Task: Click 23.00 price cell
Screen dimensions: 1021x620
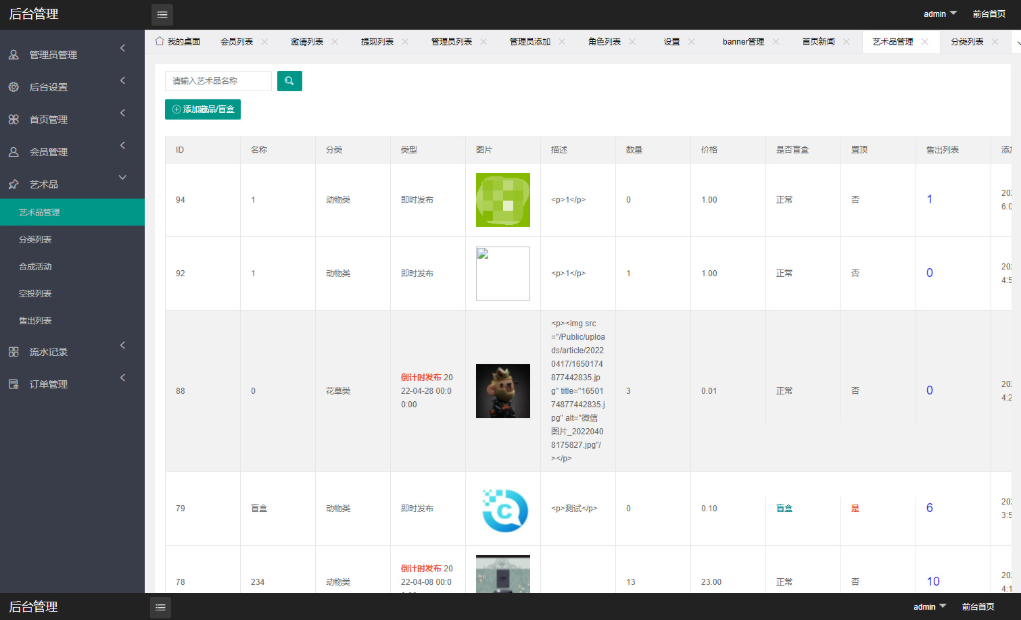Action: point(711,582)
